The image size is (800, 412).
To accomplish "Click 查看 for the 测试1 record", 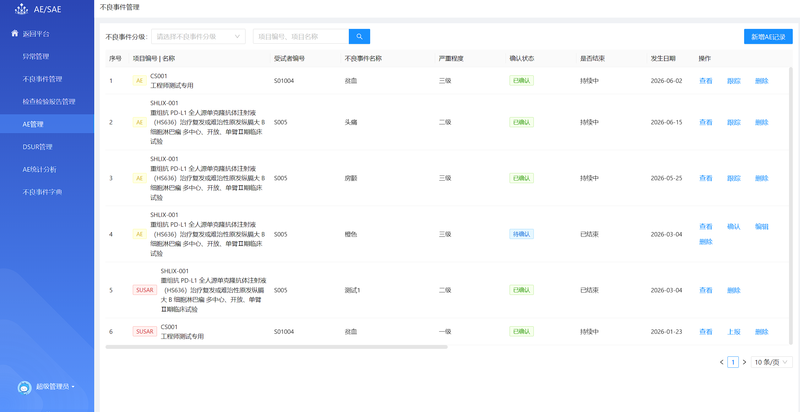I will (706, 290).
